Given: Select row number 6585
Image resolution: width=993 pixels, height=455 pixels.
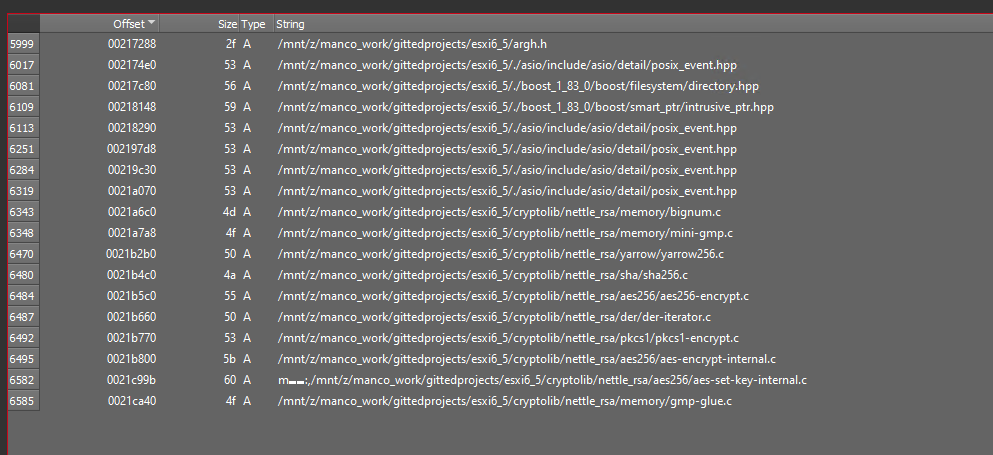Looking at the screenshot, I should click(x=23, y=401).
